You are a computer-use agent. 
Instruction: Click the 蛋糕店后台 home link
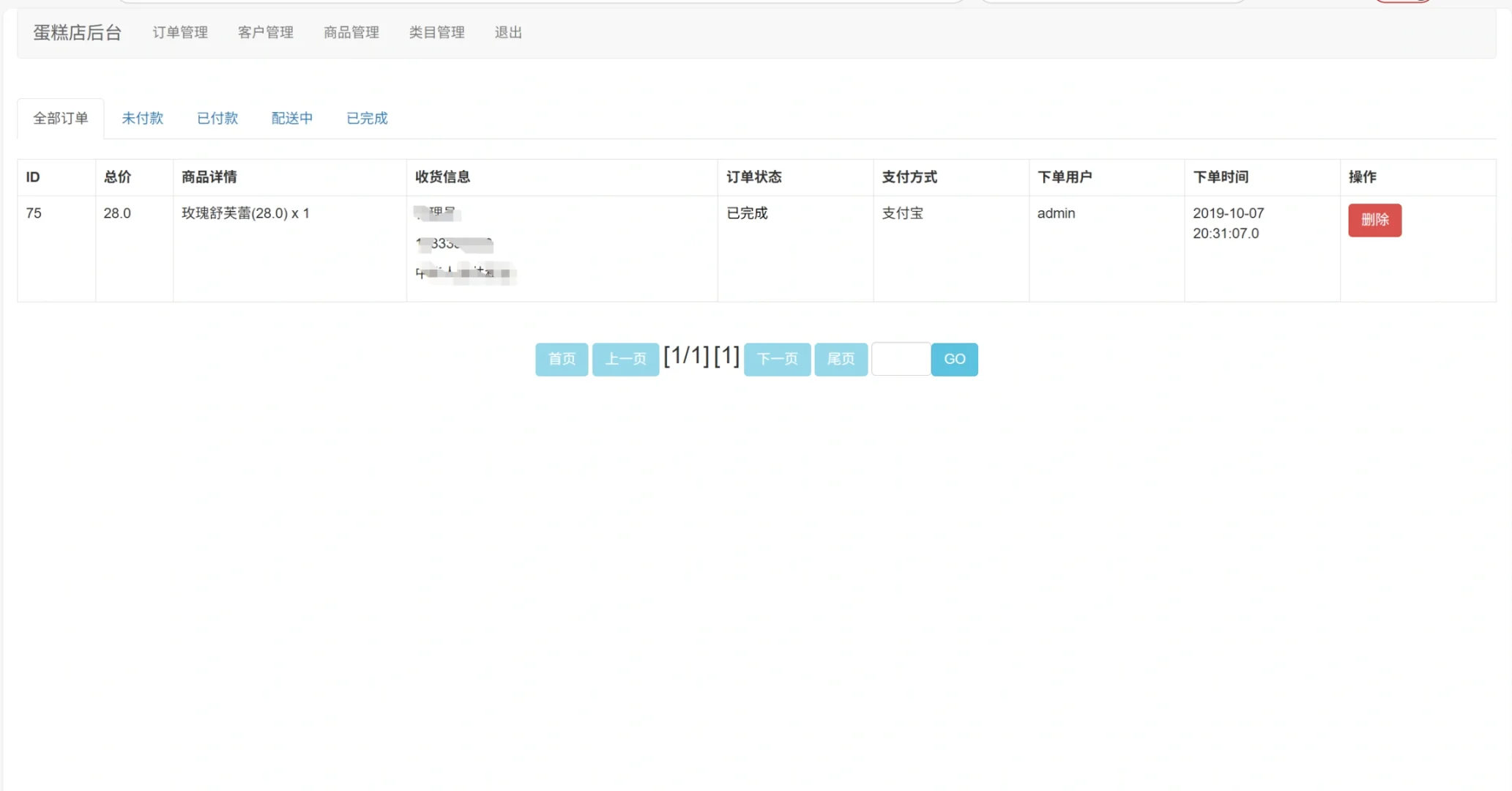click(78, 32)
